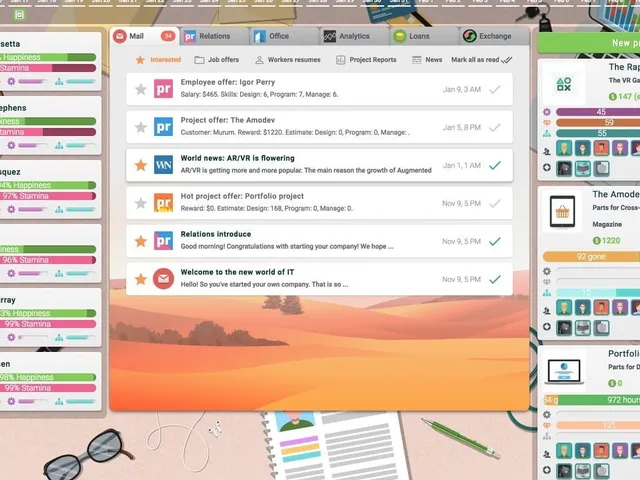The width and height of the screenshot is (640, 480).
Task: Click the pr icon on Relations introduce mail
Action: (x=163, y=241)
